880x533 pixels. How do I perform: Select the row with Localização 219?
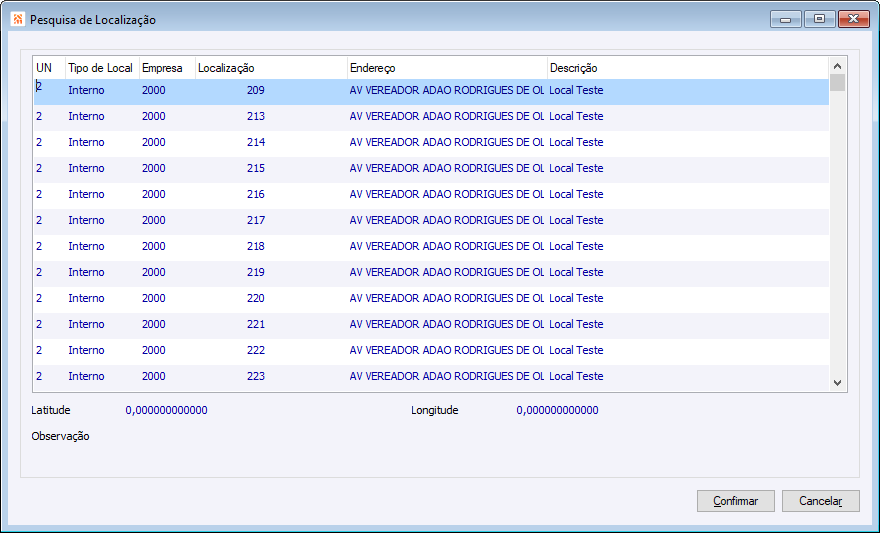[x=431, y=273]
